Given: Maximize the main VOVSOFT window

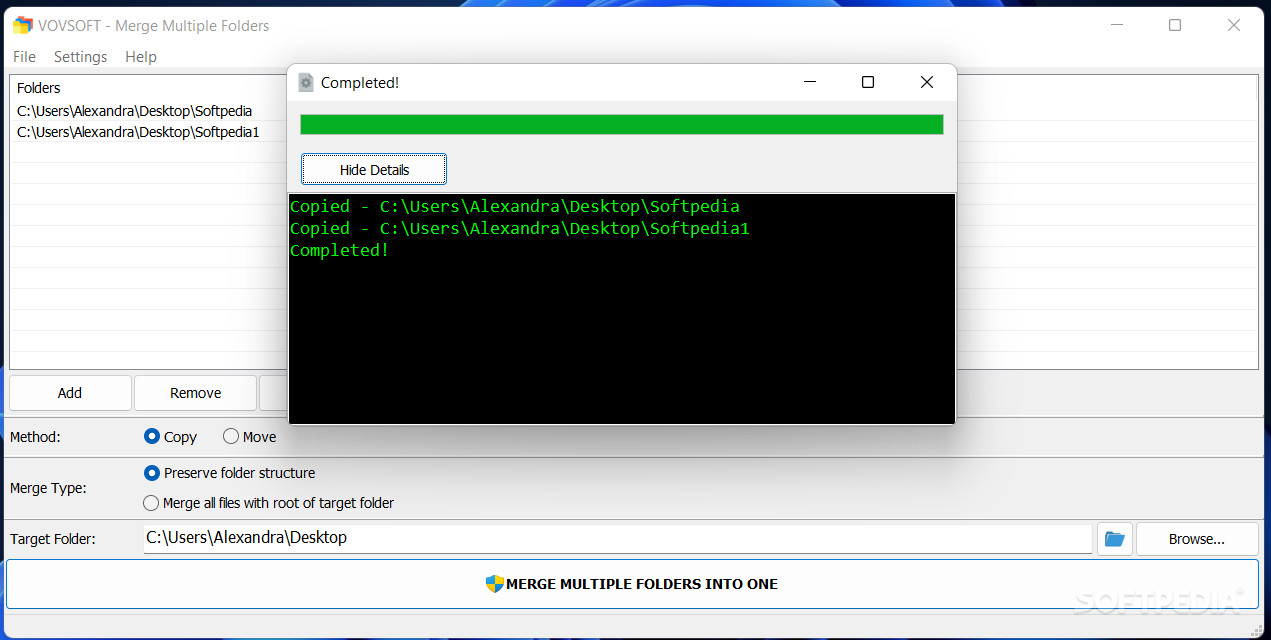Looking at the screenshot, I should (1175, 25).
